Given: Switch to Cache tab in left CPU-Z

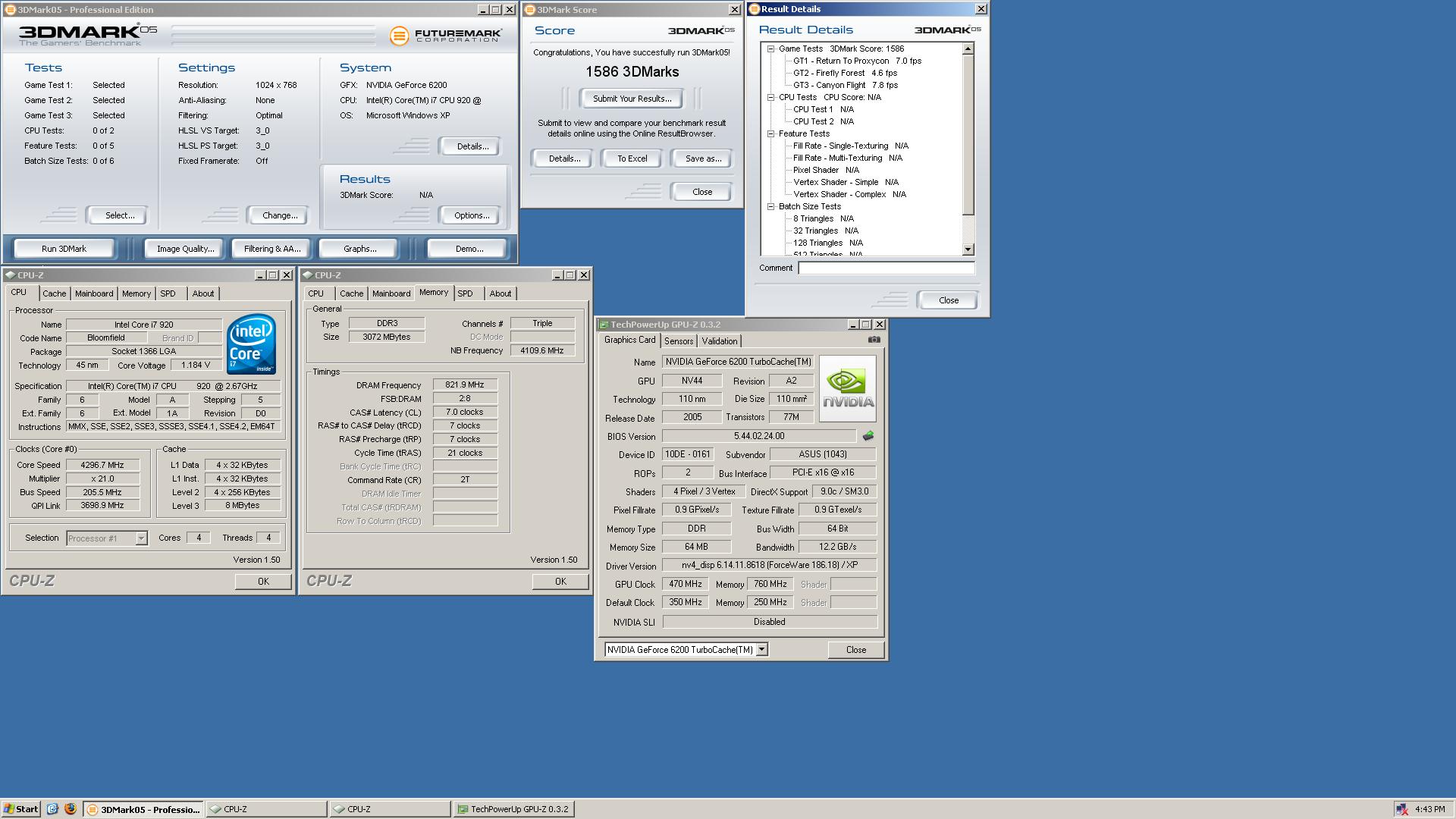Looking at the screenshot, I should [x=54, y=293].
